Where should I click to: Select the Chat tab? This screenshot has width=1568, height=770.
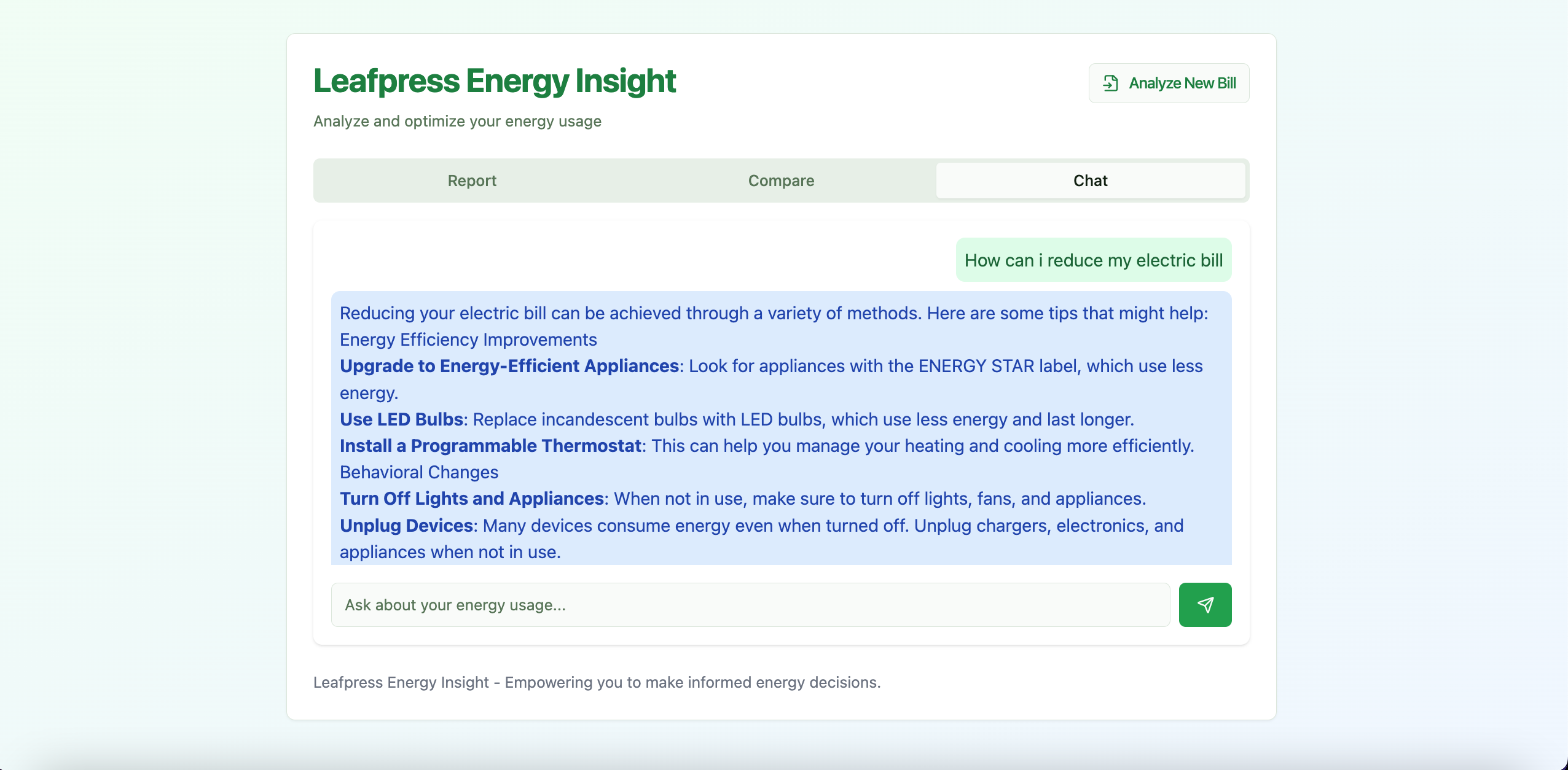[x=1090, y=181]
